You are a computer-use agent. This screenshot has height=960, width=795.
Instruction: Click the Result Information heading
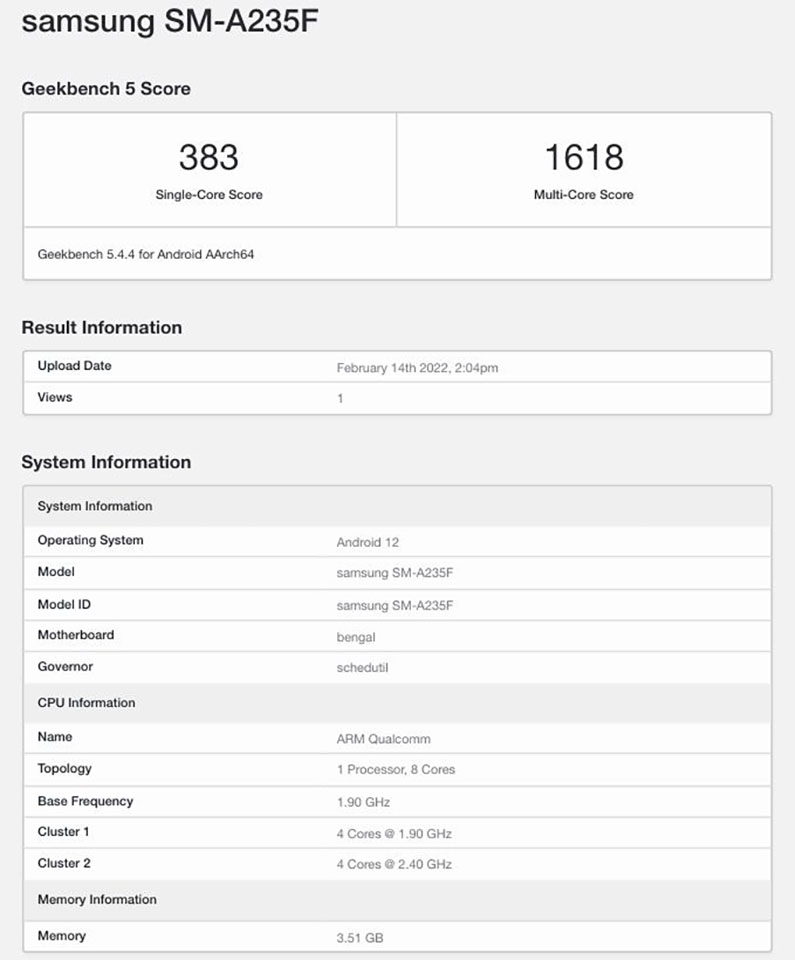(102, 327)
